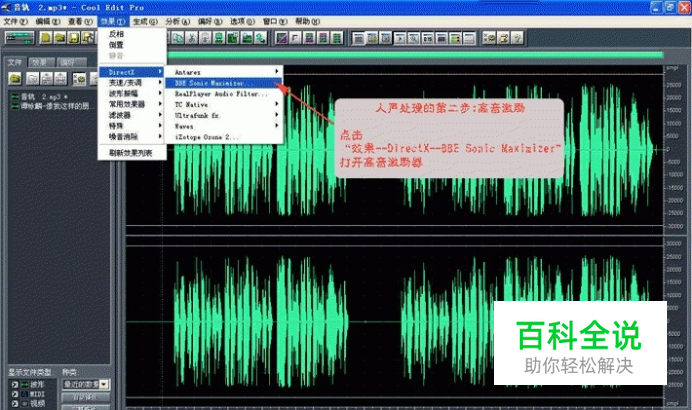This screenshot has height=410, width=692.
Task: Click the play-arrow window toolbar icon
Action: click(400, 38)
